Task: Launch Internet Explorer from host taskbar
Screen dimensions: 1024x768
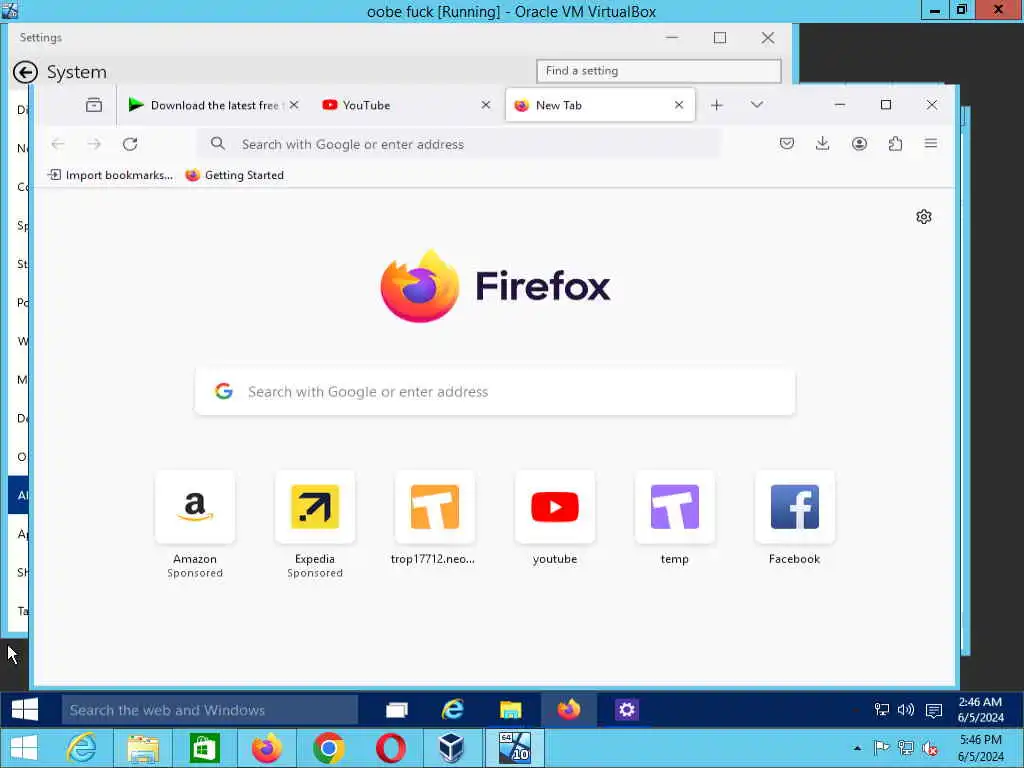Action: tap(82, 748)
